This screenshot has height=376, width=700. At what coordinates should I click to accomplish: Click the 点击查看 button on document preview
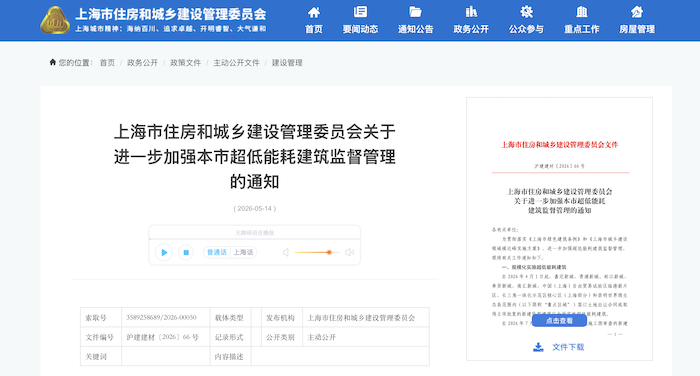pyautogui.click(x=559, y=321)
